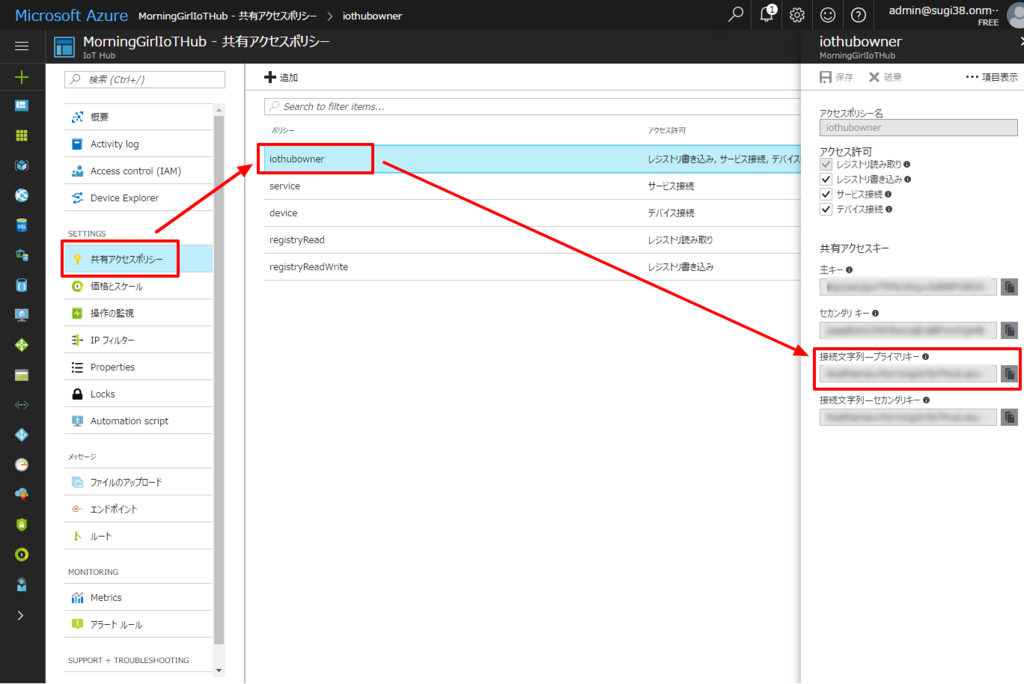Copy the secondary key (セカンダリ キー) value
The width and height of the screenshot is (1024, 684).
pyautogui.click(x=1009, y=331)
